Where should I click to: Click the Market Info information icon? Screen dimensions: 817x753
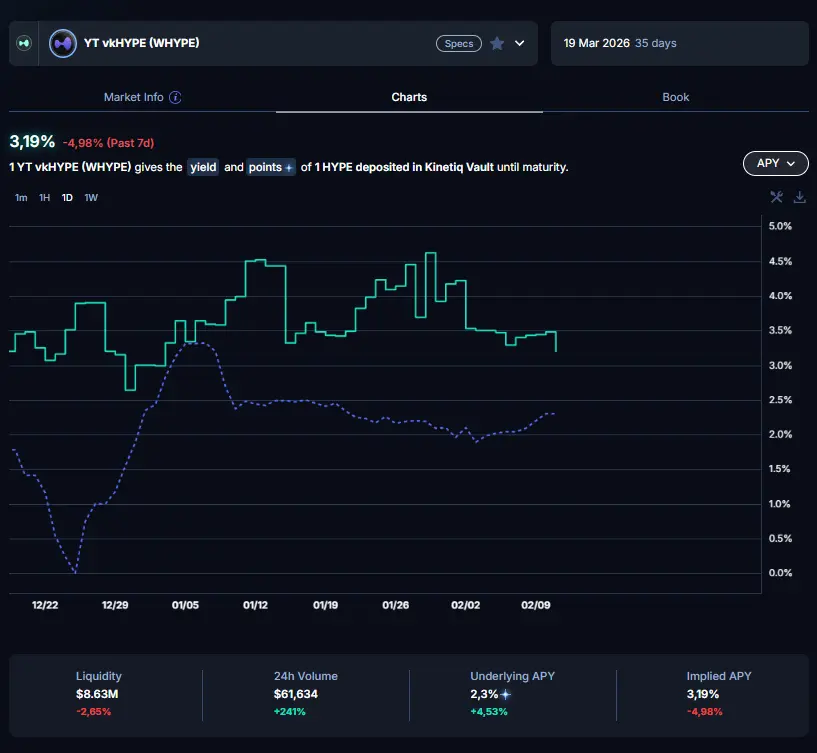(175, 97)
